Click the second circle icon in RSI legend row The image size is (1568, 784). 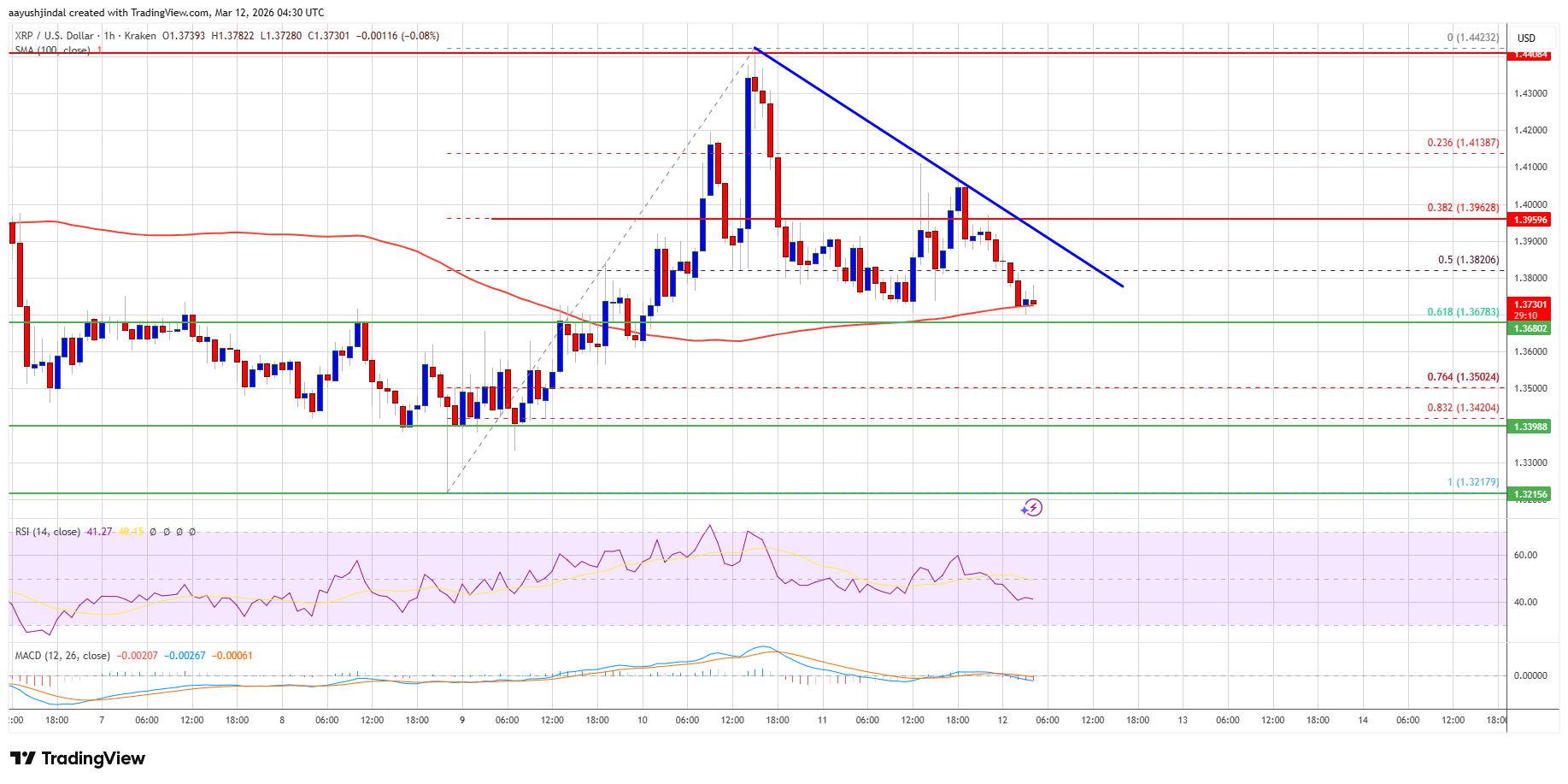click(165, 531)
